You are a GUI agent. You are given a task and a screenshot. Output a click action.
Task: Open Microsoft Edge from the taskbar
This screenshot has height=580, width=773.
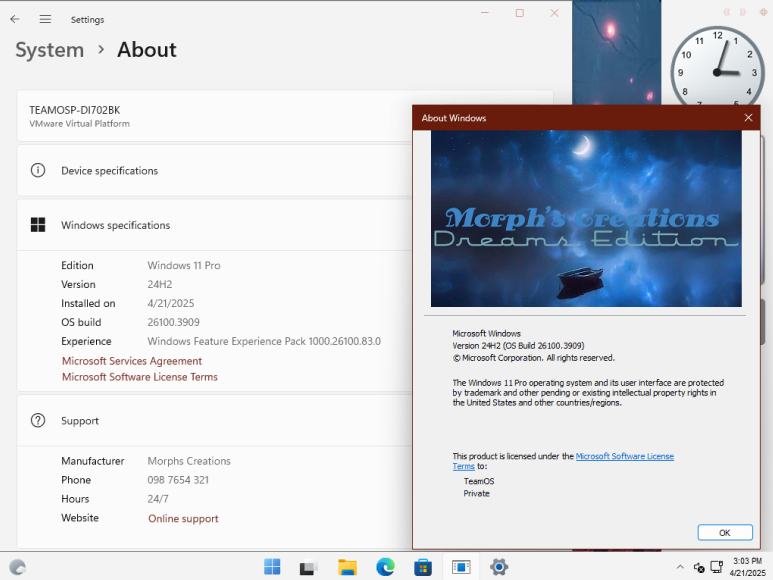[385, 567]
